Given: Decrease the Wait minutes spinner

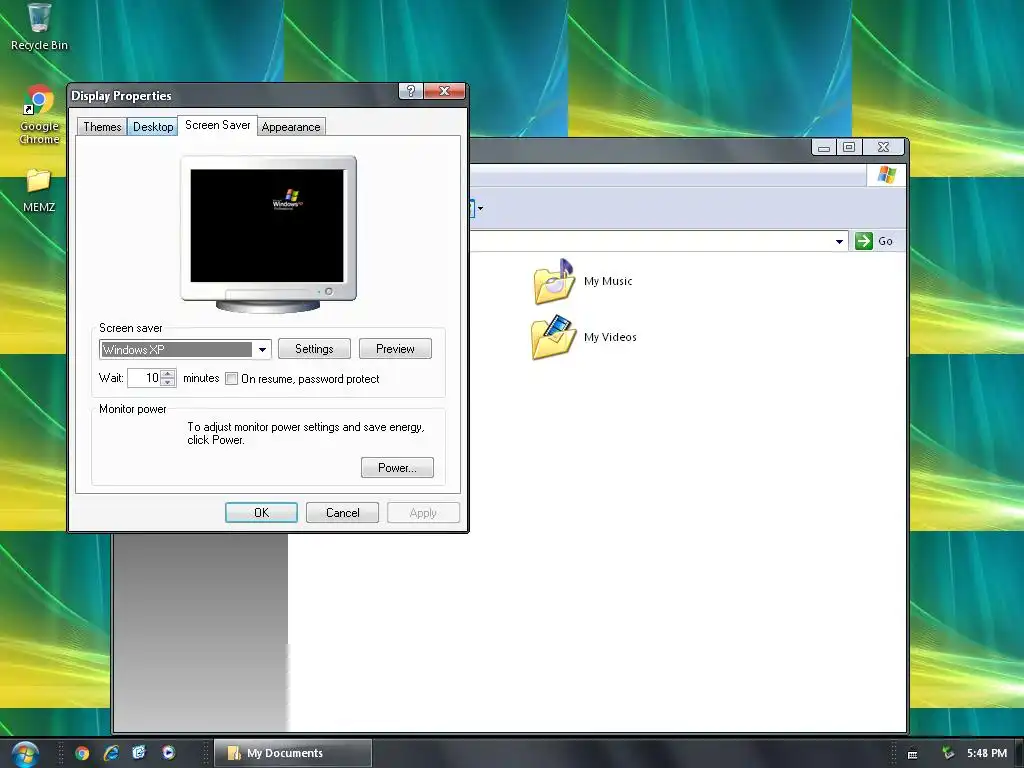Looking at the screenshot, I should [x=168, y=382].
